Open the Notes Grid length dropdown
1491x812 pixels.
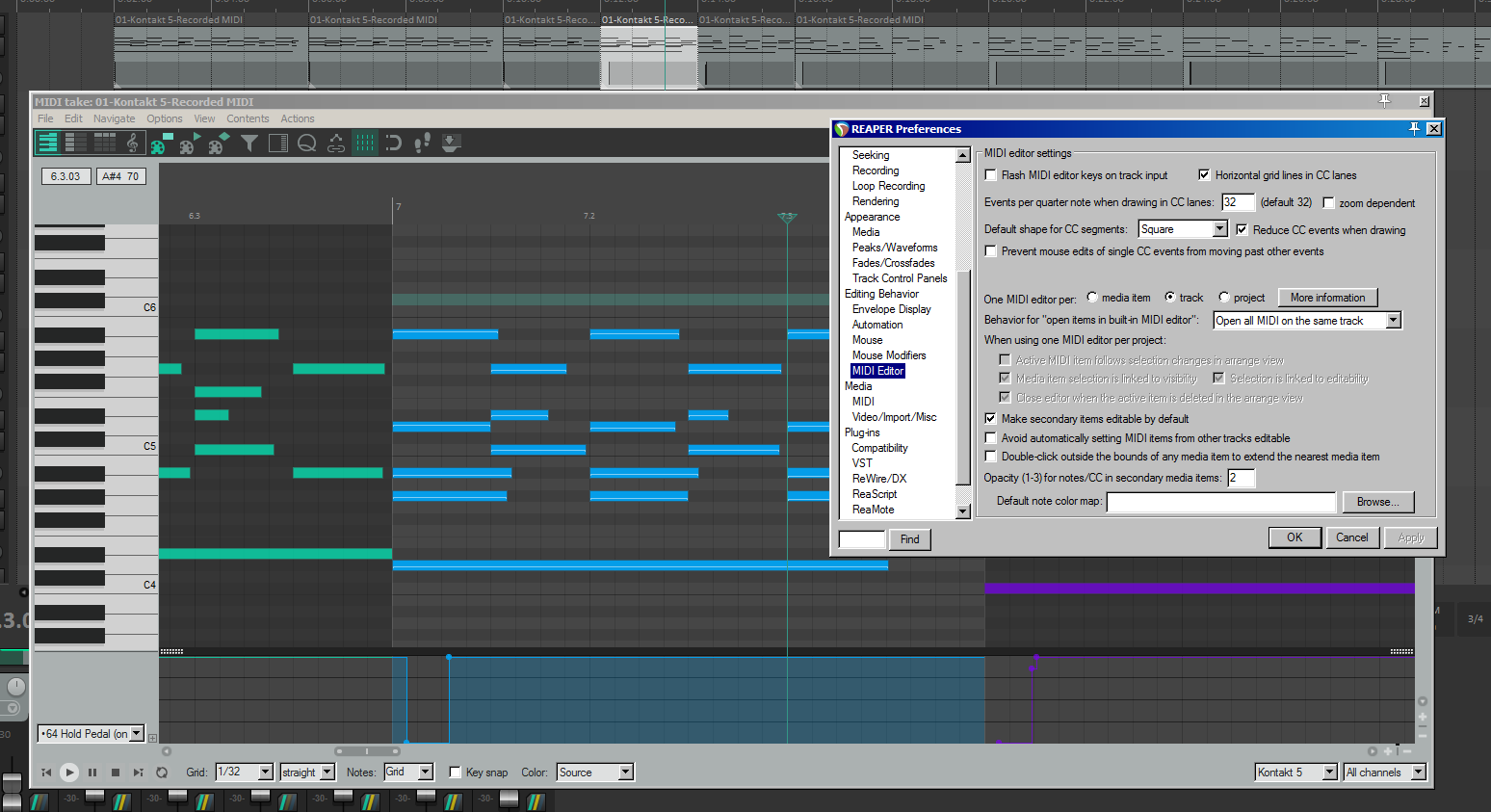pyautogui.click(x=408, y=773)
